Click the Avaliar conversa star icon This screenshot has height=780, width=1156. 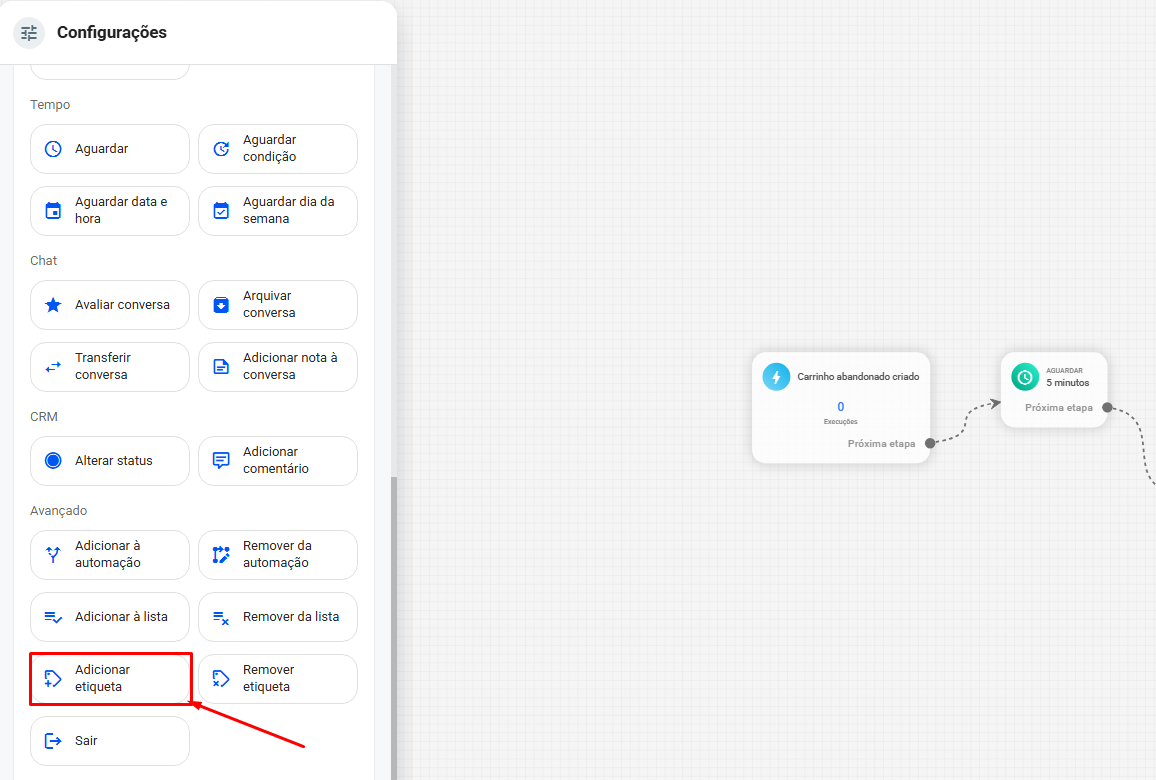(53, 304)
